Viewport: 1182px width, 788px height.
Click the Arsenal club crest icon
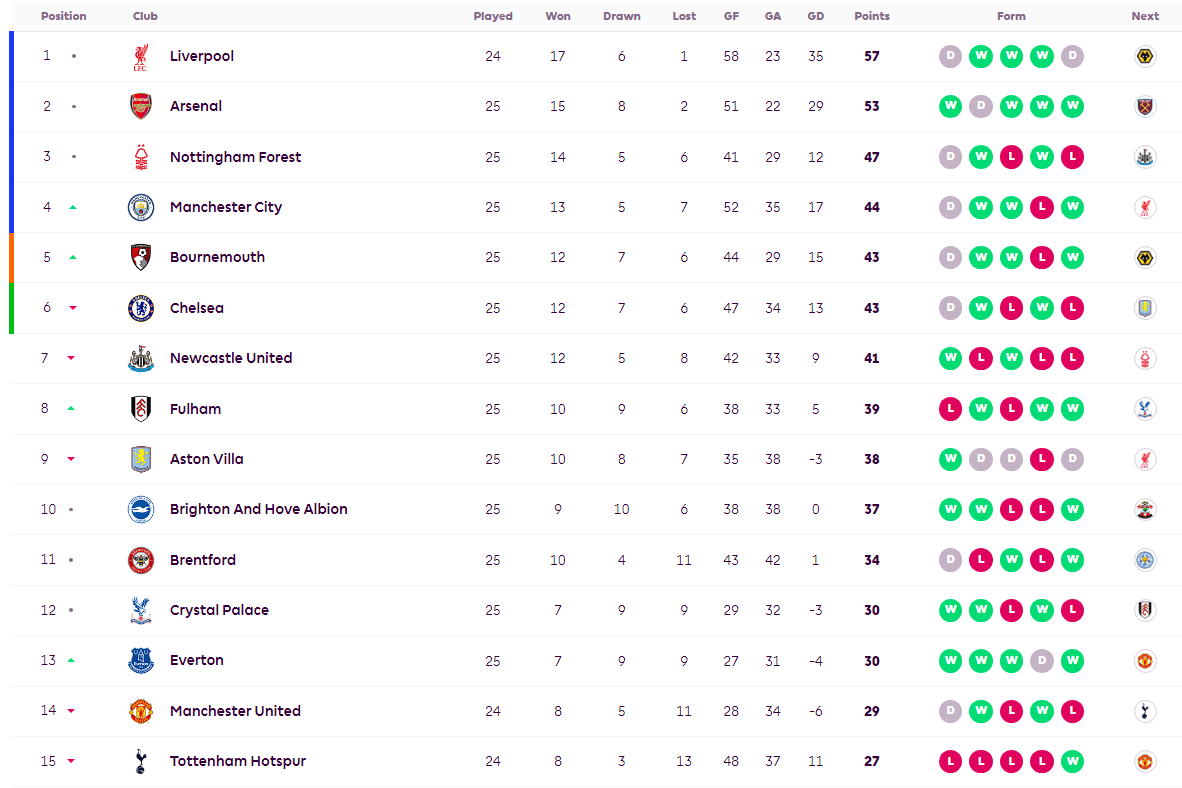pyautogui.click(x=141, y=107)
